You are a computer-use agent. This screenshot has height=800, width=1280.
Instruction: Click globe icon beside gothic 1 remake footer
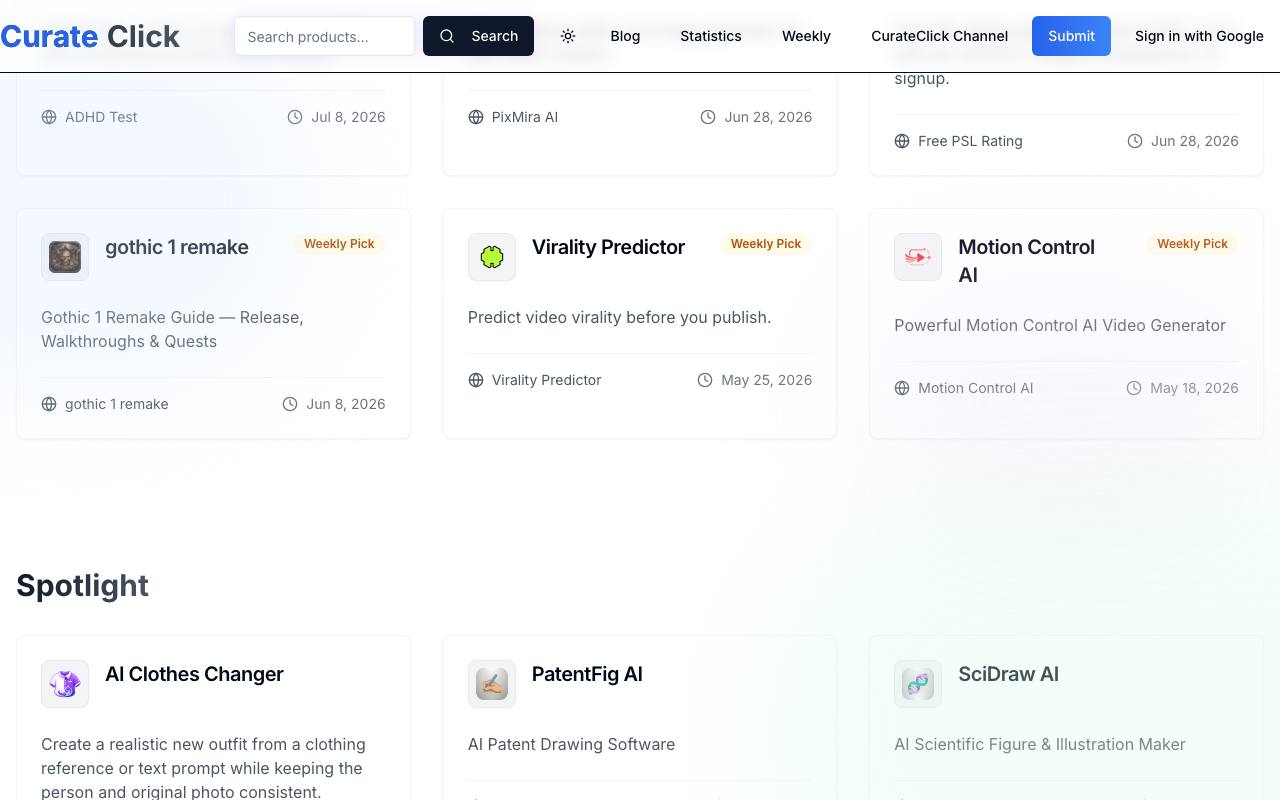[49, 404]
